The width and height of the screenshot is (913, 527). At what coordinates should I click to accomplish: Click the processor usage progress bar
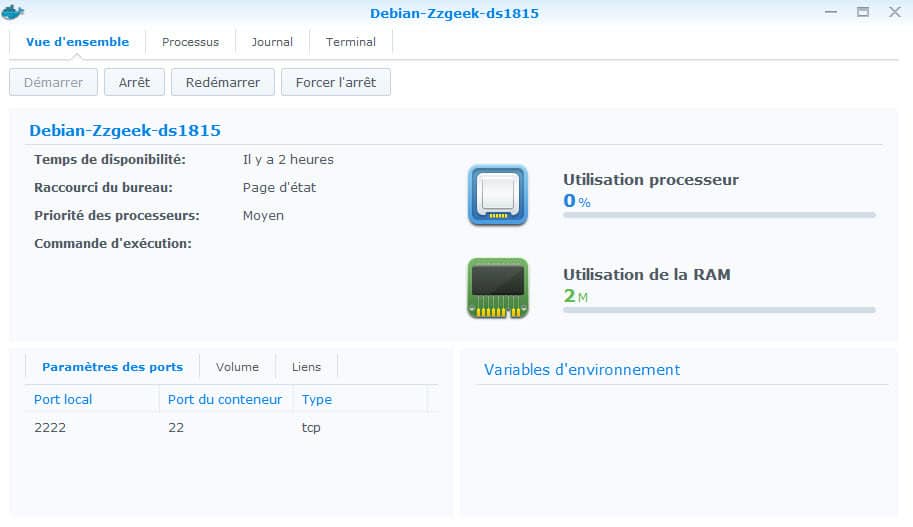click(719, 215)
